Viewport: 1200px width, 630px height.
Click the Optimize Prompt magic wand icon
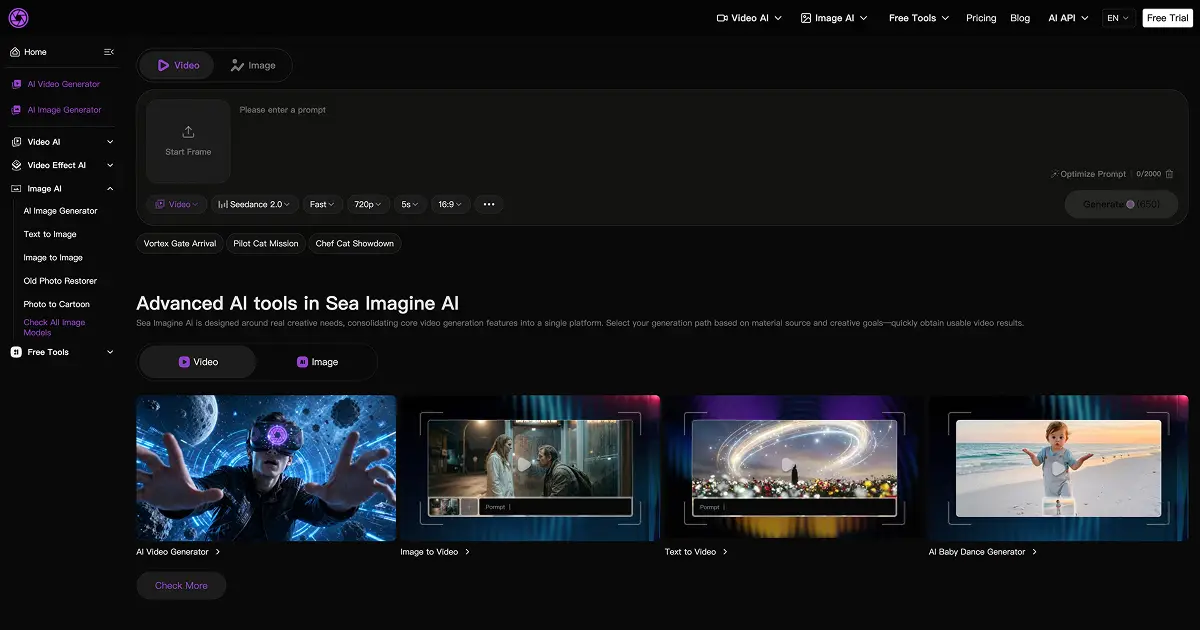pyautogui.click(x=1054, y=174)
